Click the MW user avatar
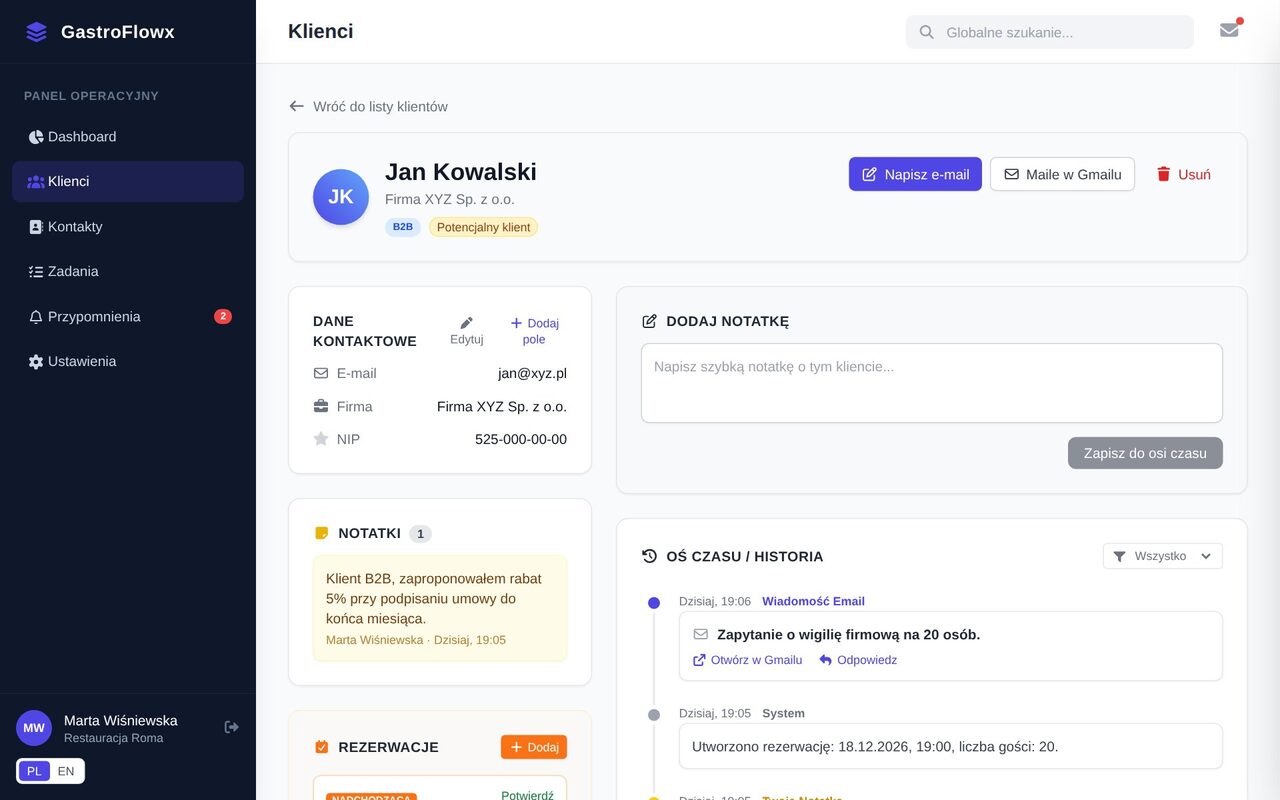This screenshot has width=1280, height=800. coord(34,728)
